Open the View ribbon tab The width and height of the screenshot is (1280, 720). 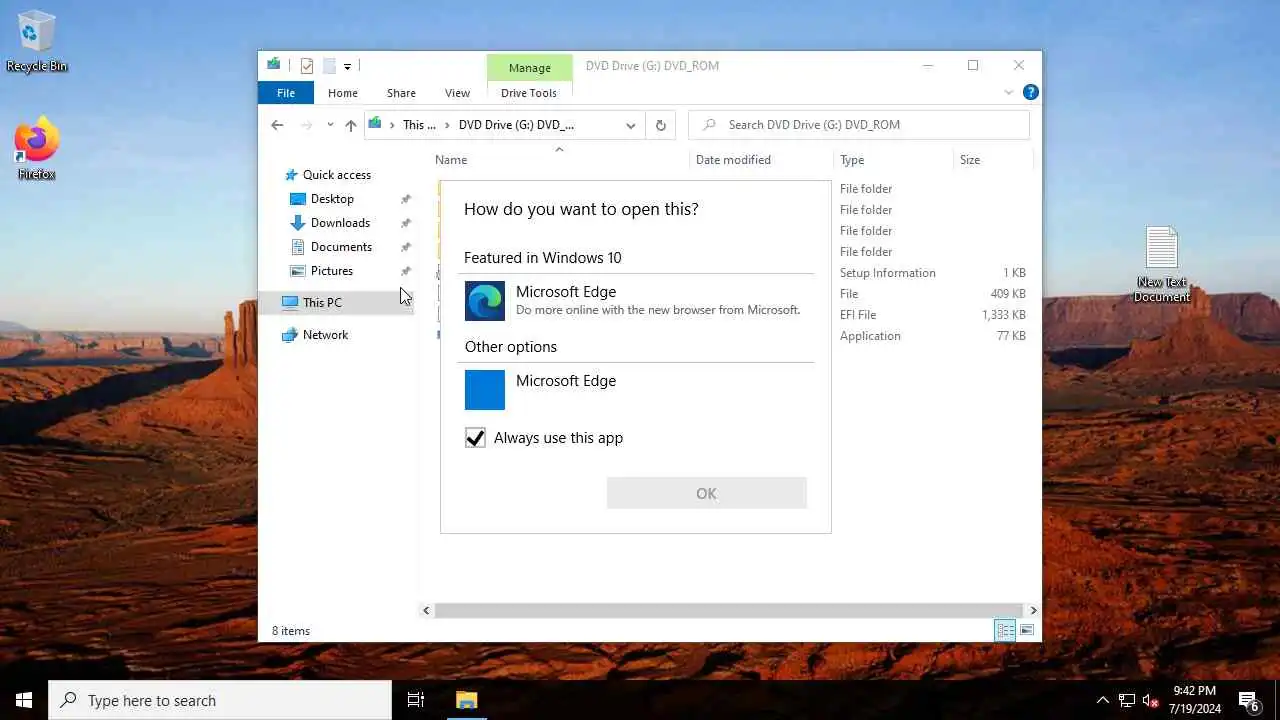(457, 93)
